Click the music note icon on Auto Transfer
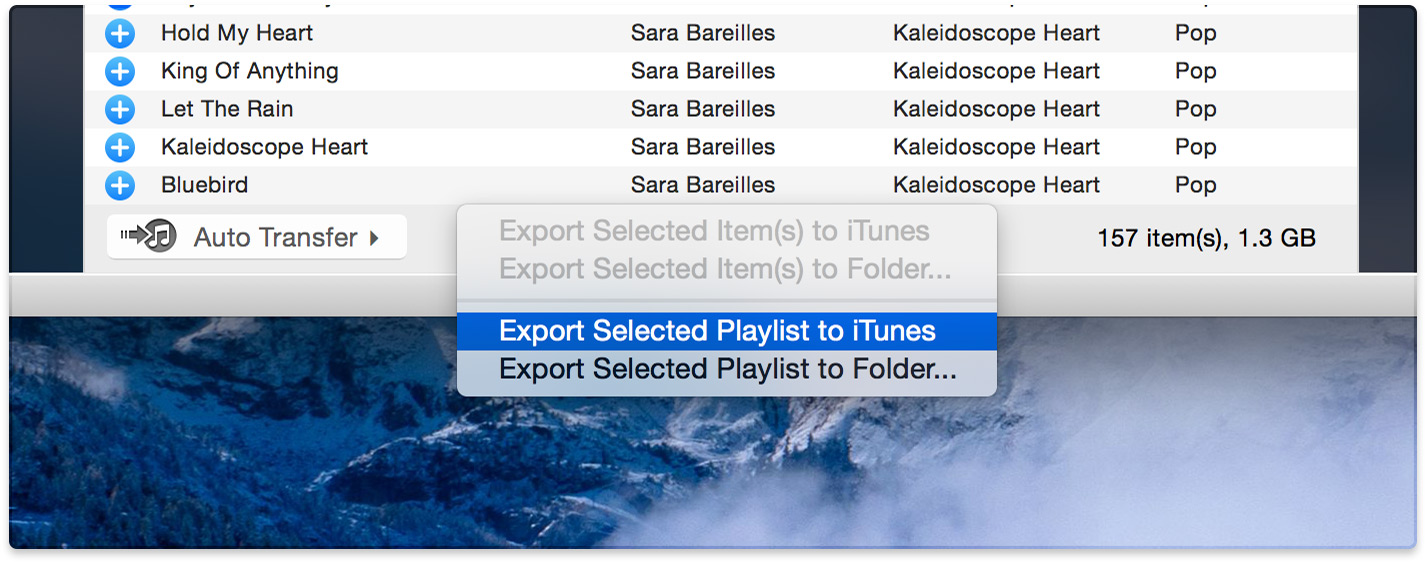 [x=160, y=237]
